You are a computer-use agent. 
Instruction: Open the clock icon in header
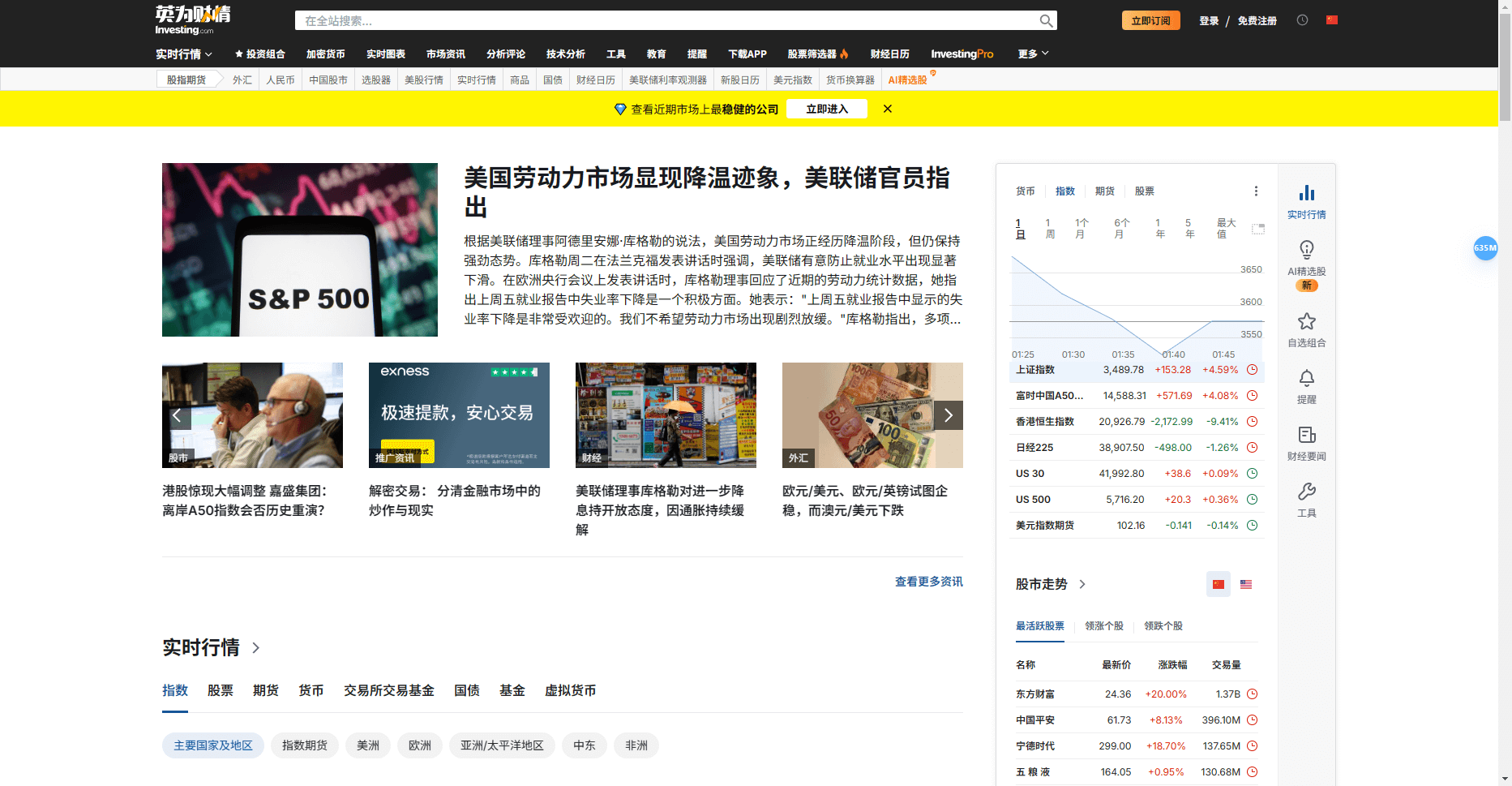coord(1302,20)
